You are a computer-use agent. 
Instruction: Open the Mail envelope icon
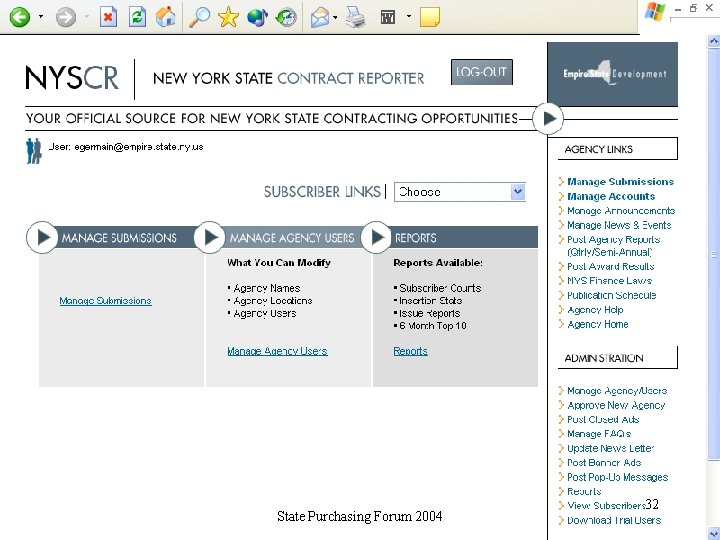click(x=320, y=17)
